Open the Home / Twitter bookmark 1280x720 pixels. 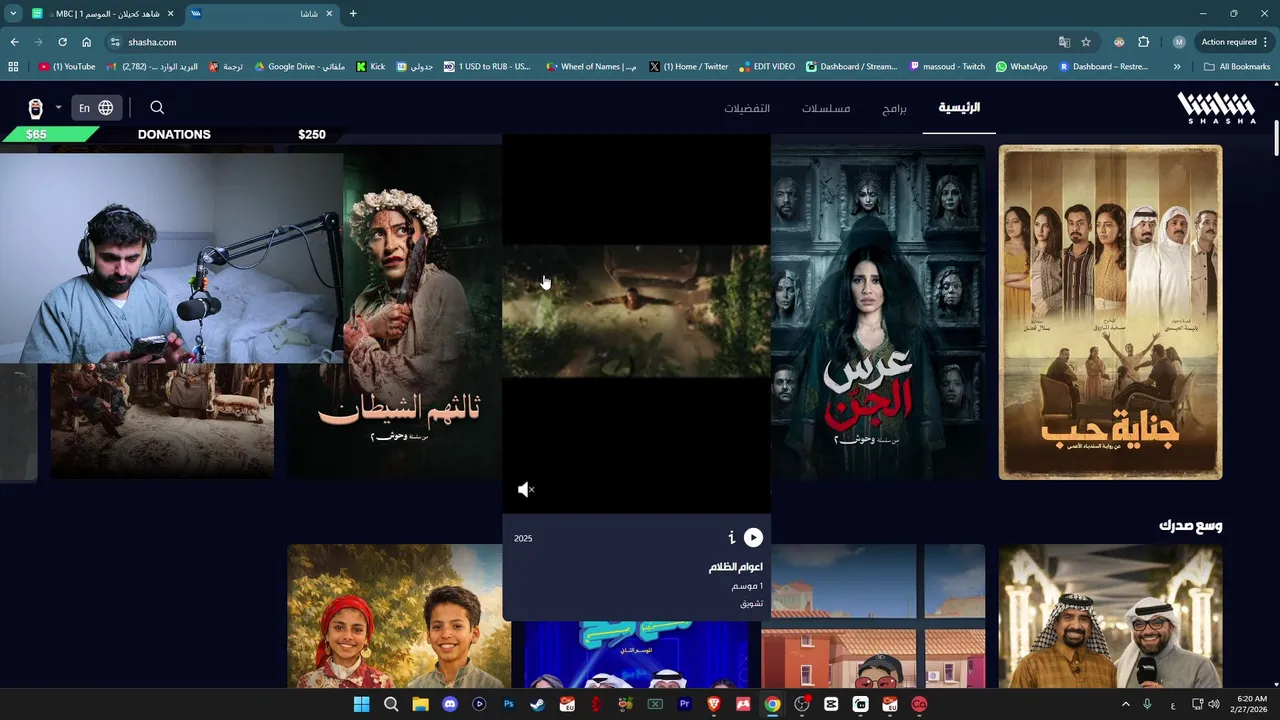pyautogui.click(x=688, y=67)
